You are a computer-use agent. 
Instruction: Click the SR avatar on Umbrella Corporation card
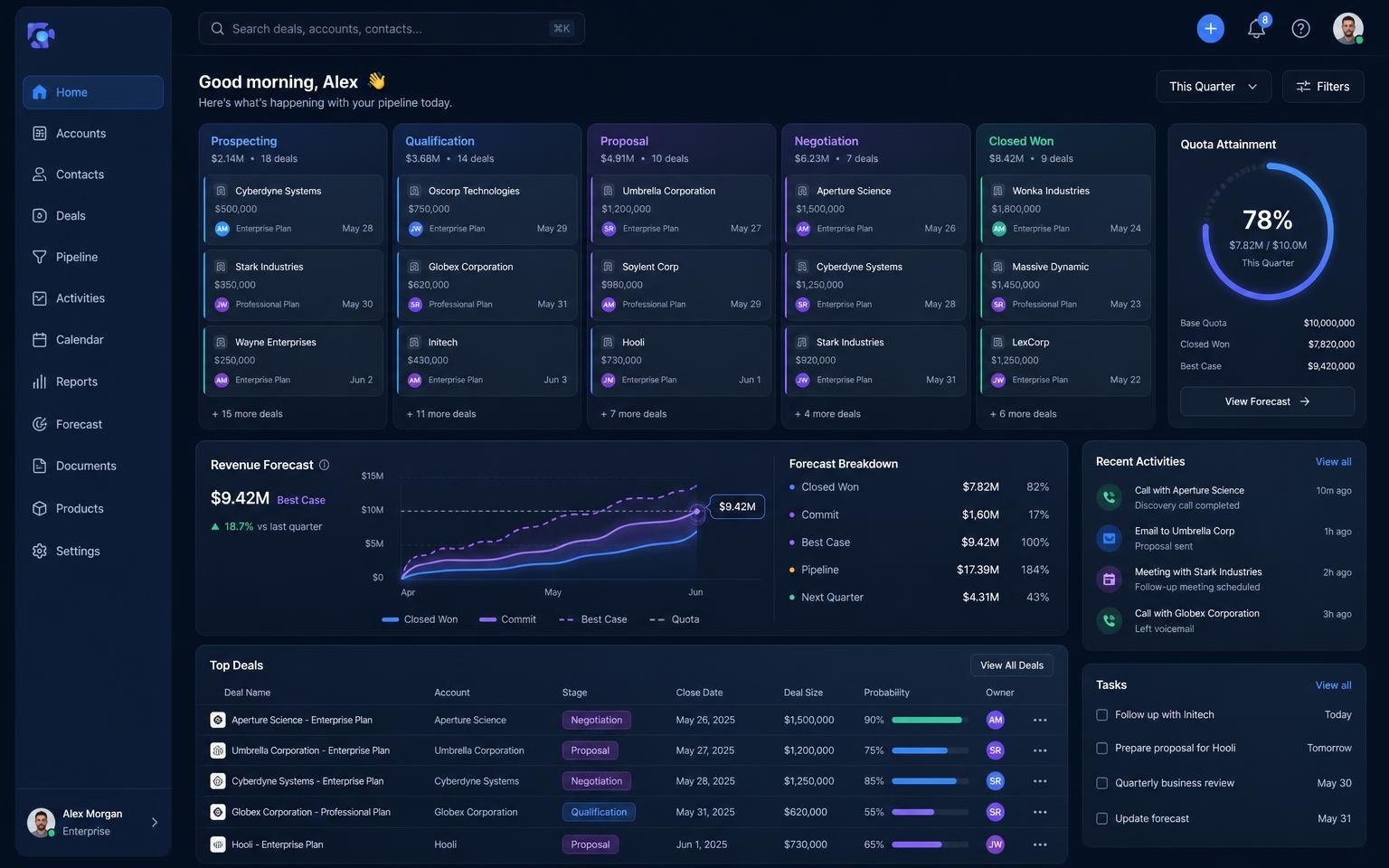pyautogui.click(x=609, y=230)
